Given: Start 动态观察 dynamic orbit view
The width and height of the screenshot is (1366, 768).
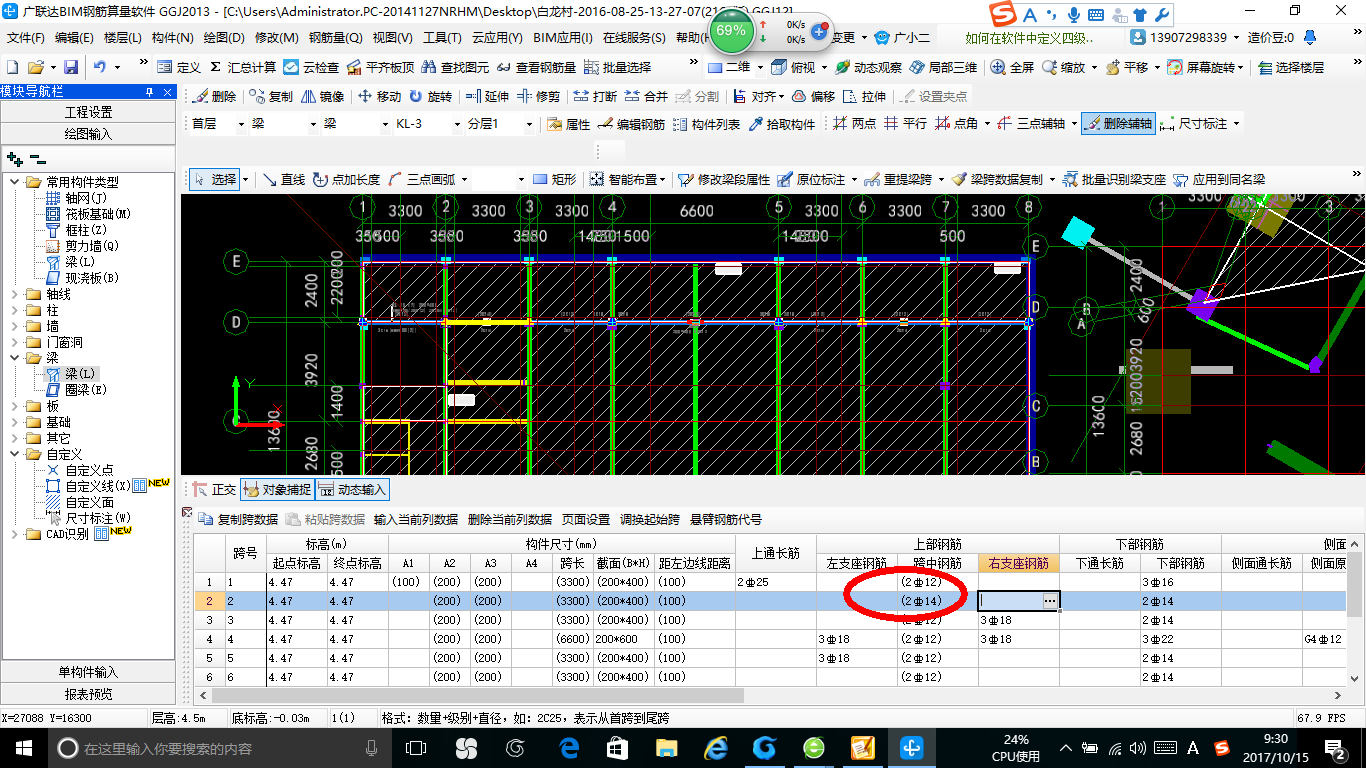Looking at the screenshot, I should coord(868,67).
